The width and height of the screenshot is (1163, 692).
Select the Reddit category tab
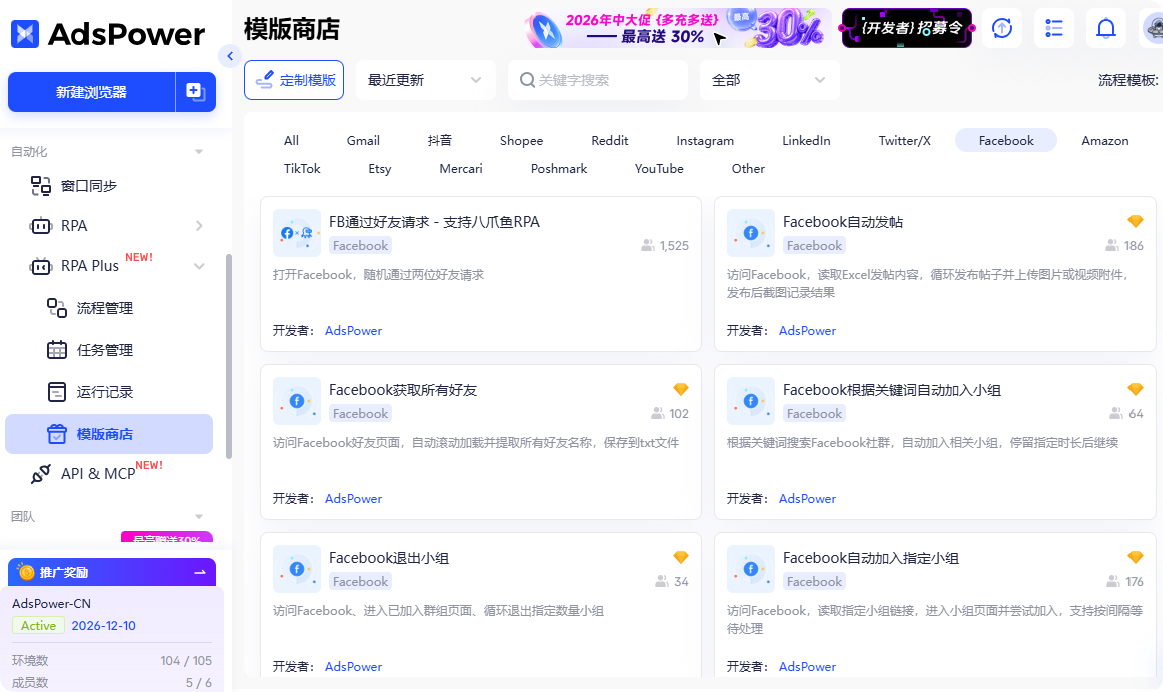[610, 140]
